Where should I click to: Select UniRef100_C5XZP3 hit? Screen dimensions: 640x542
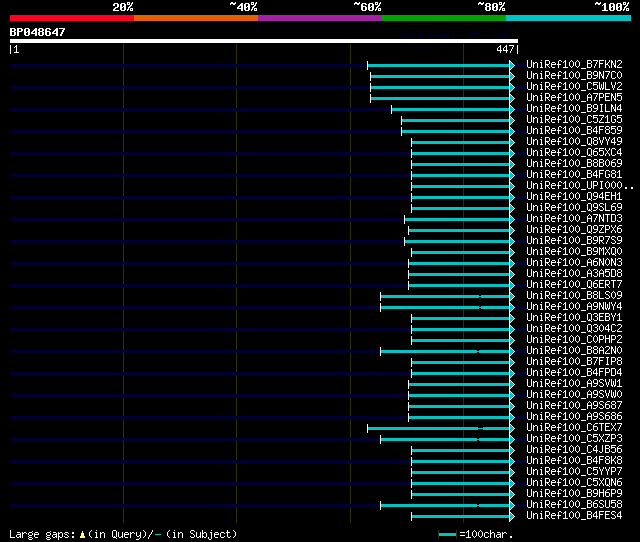click(574, 439)
